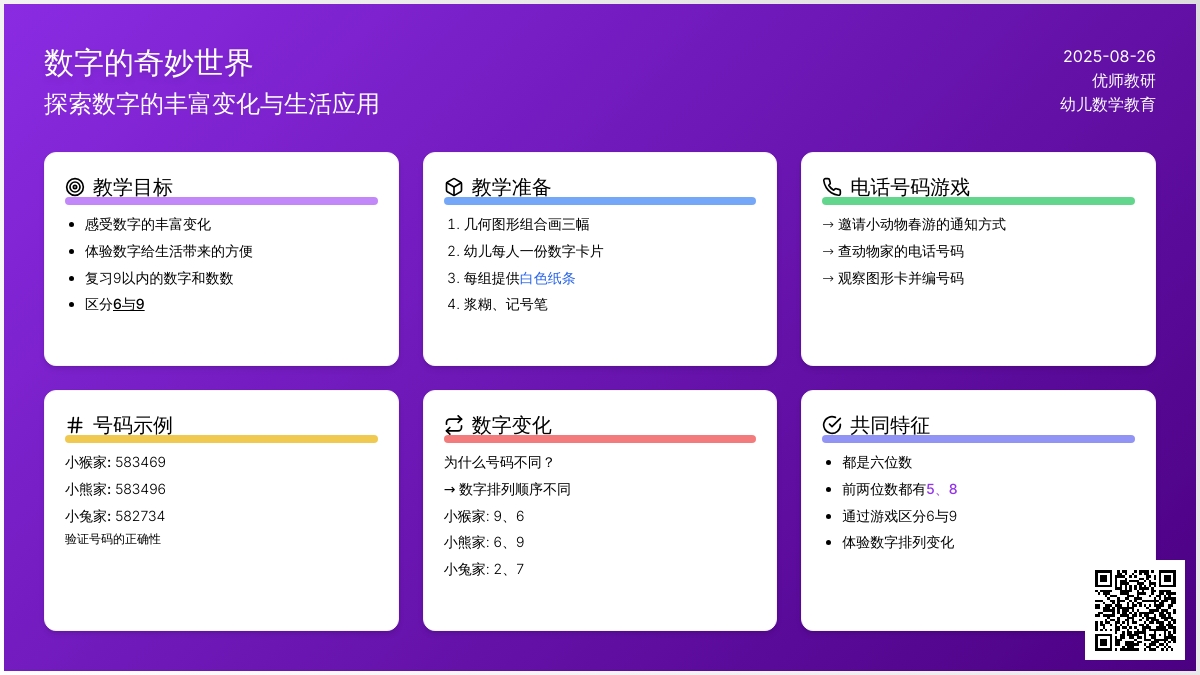Viewport: 1200px width, 675px height.
Task: Click the target icon beside 教学目标
Action: coord(75,187)
